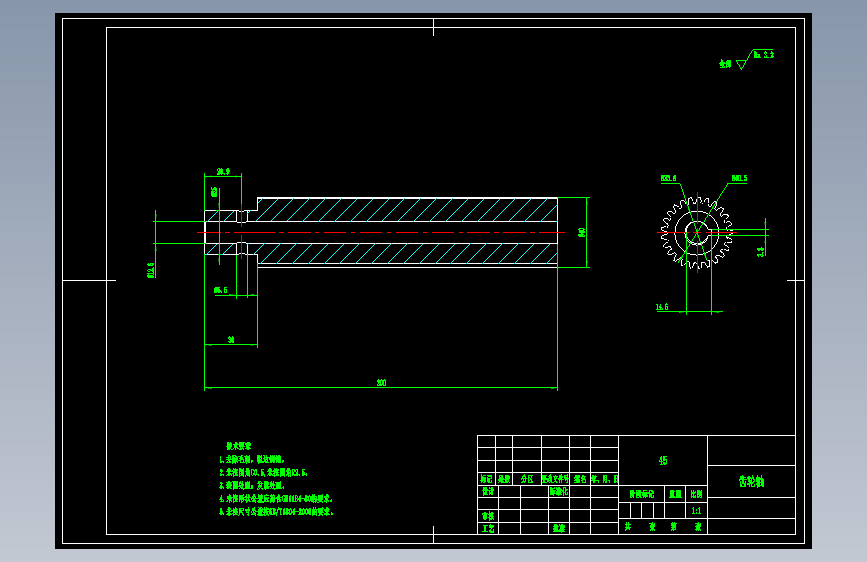The width and height of the screenshot is (867, 562).
Task: Click technical requirement line 2 about chamfer C0.5
Action: pos(263,472)
